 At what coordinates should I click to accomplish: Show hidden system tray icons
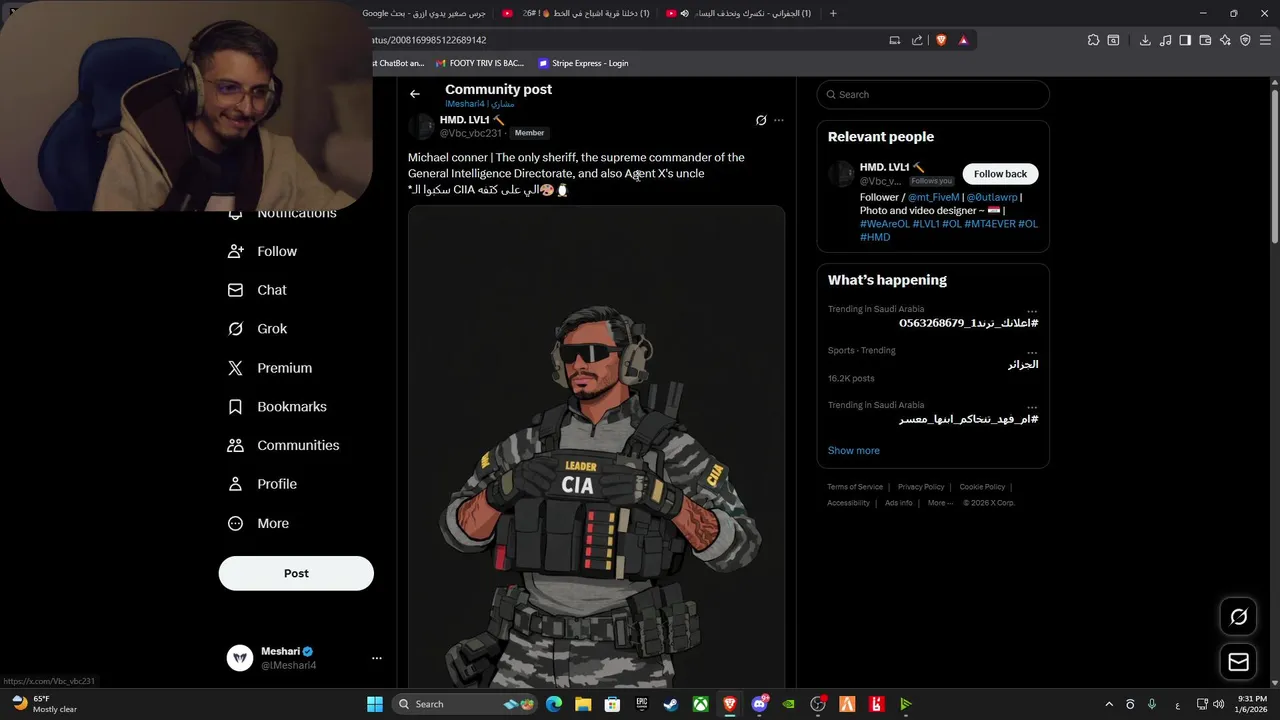(x=1108, y=704)
